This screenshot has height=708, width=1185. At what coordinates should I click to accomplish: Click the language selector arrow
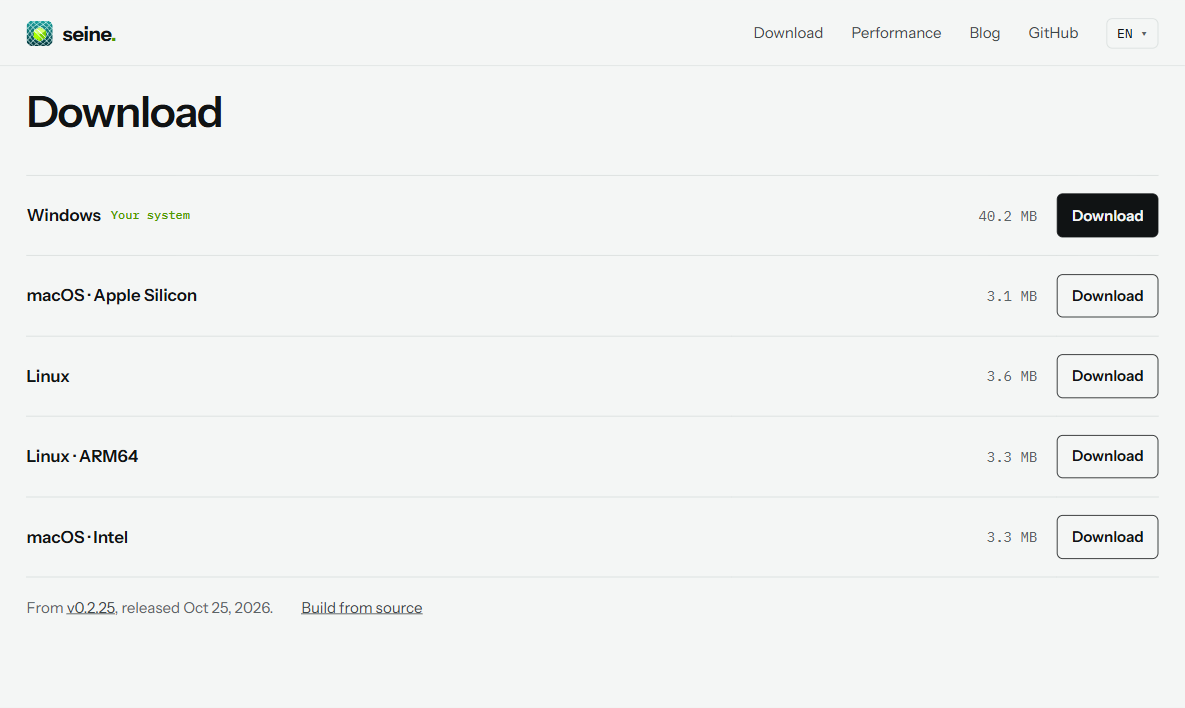(x=1143, y=34)
